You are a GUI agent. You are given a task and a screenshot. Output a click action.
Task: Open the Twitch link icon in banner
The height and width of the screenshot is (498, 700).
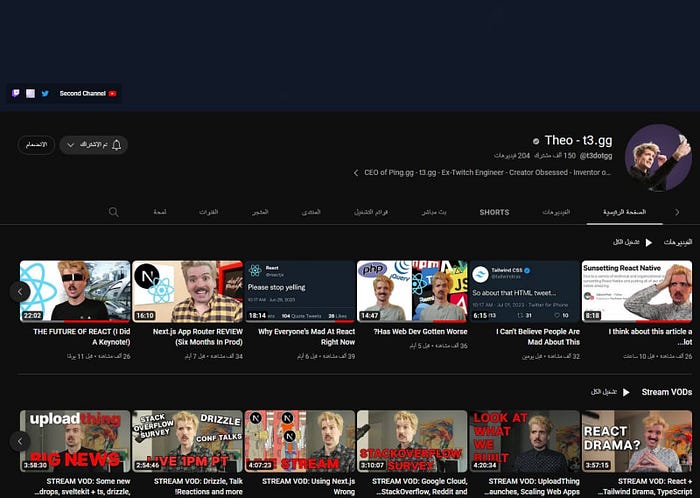point(16,93)
